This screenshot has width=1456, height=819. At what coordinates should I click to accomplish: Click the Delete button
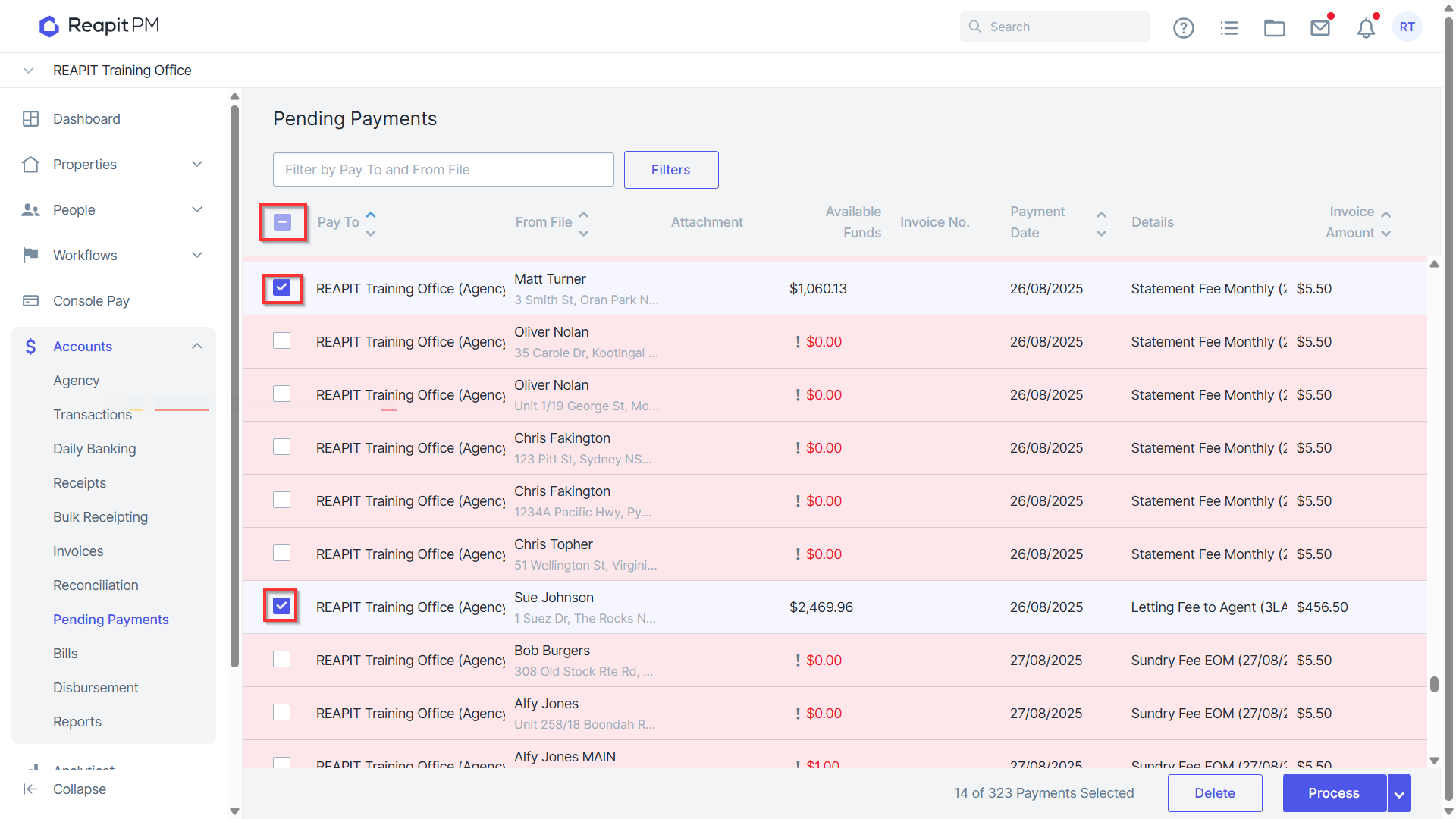[1214, 793]
